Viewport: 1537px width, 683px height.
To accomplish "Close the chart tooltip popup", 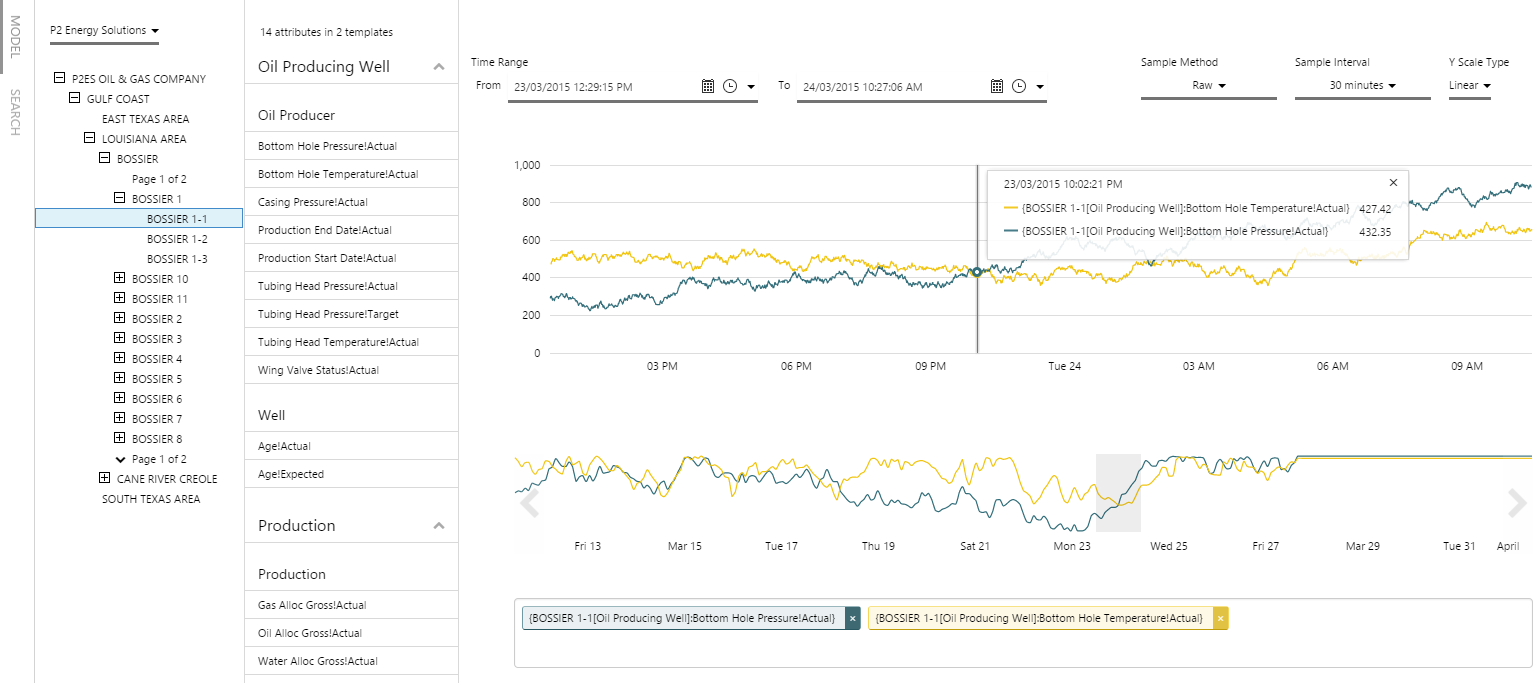I will pos(1393,183).
